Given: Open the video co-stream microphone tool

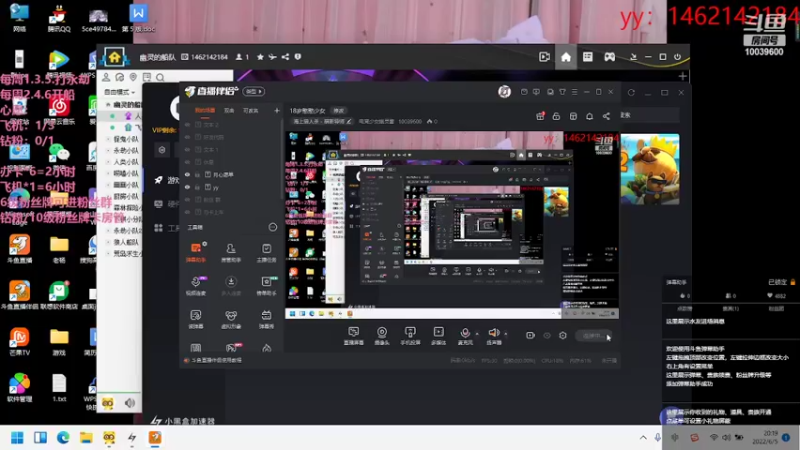Looking at the screenshot, I should (196, 285).
